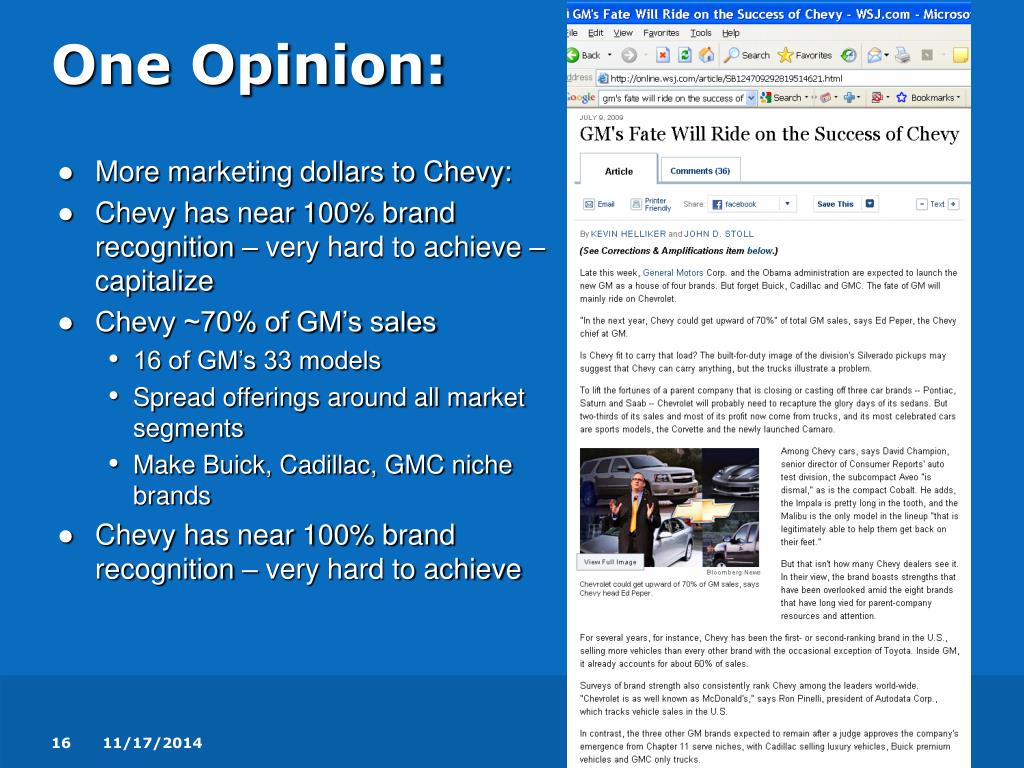Open the Favorites menu
1024x768 pixels.
661,33
